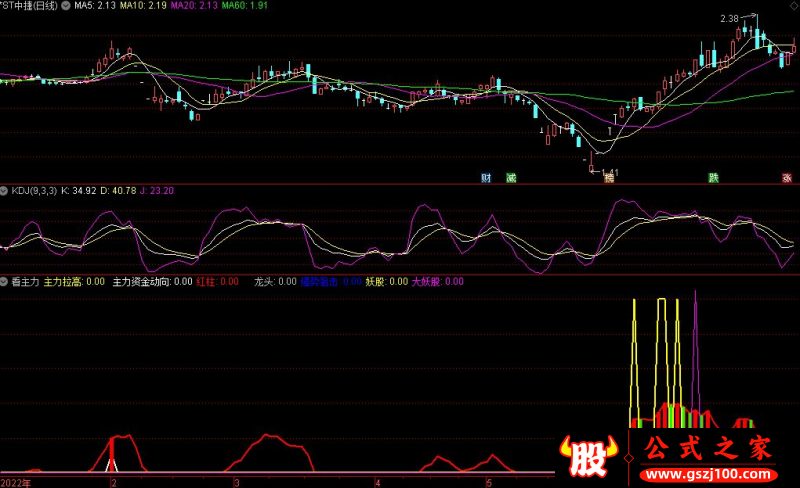Screen dimensions: 800x488
Task: Open the KDJ indicator dropdown arrow
Action: point(5,189)
